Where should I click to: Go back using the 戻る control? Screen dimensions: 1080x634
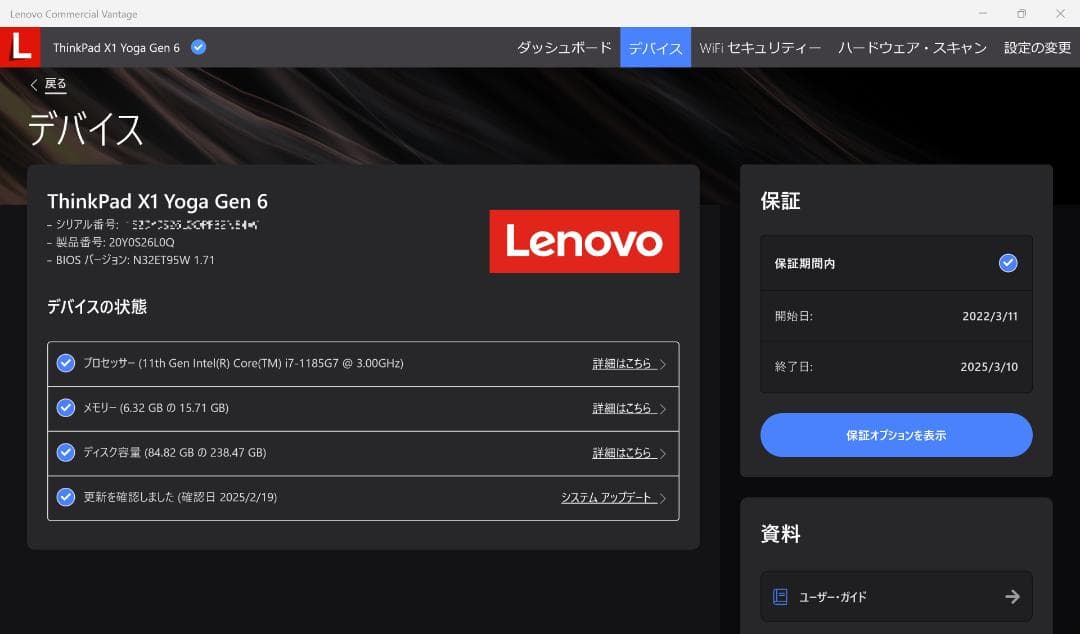[x=48, y=85]
